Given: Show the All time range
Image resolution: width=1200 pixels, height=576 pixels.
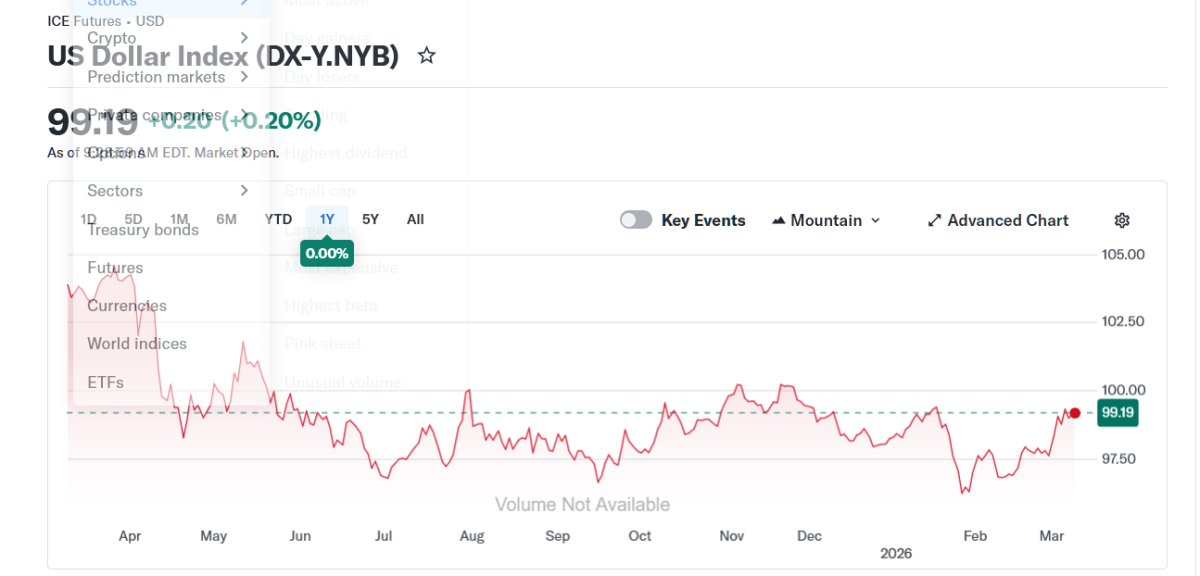Looking at the screenshot, I should [x=415, y=219].
